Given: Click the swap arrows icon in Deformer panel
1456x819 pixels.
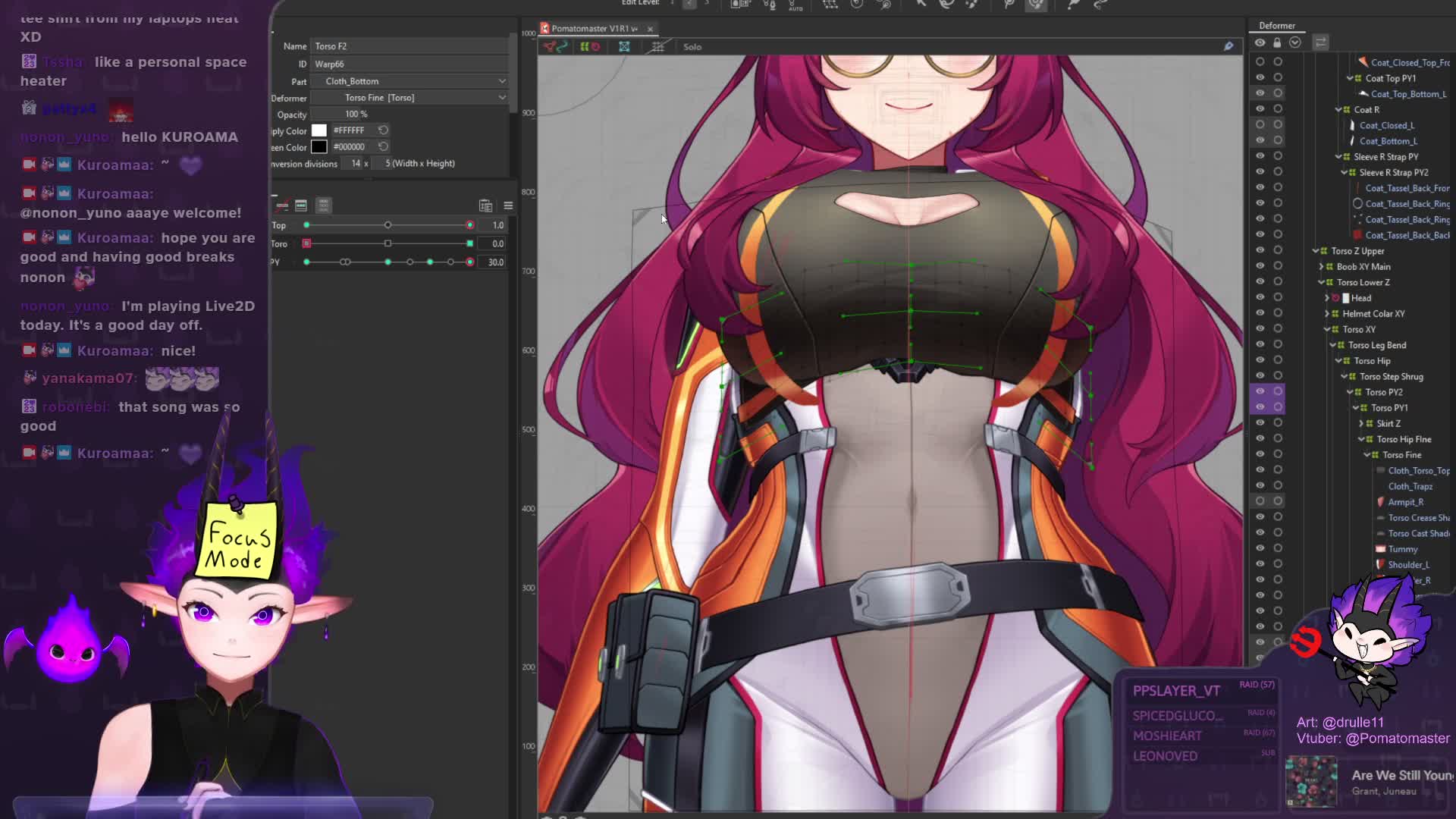Looking at the screenshot, I should (x=1321, y=42).
